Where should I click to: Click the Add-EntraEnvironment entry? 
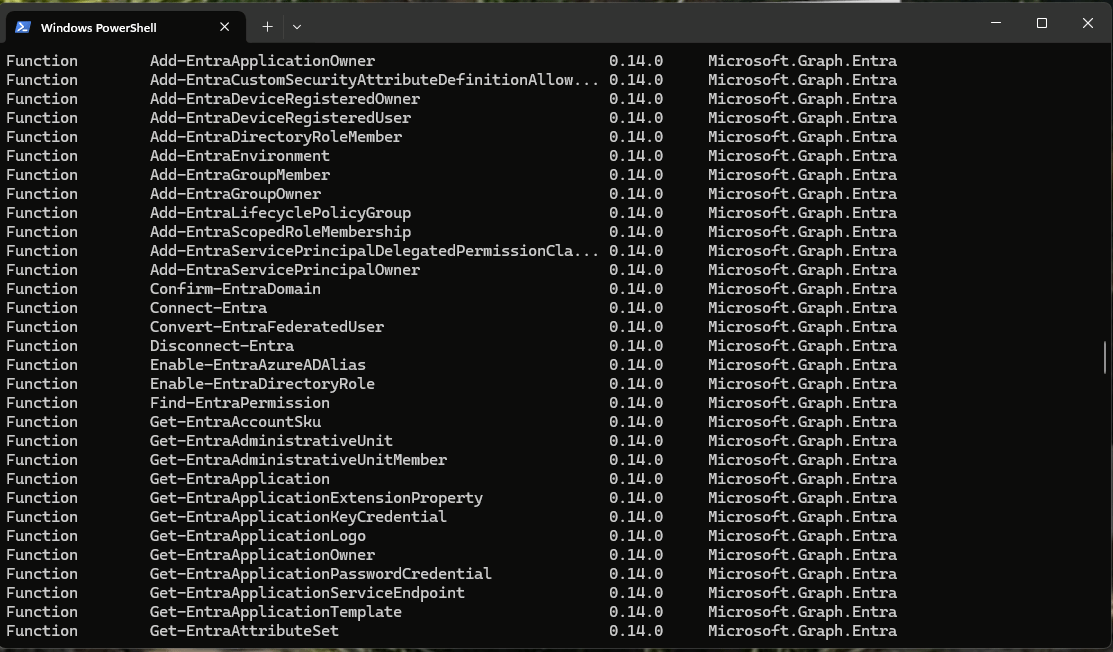tap(239, 156)
